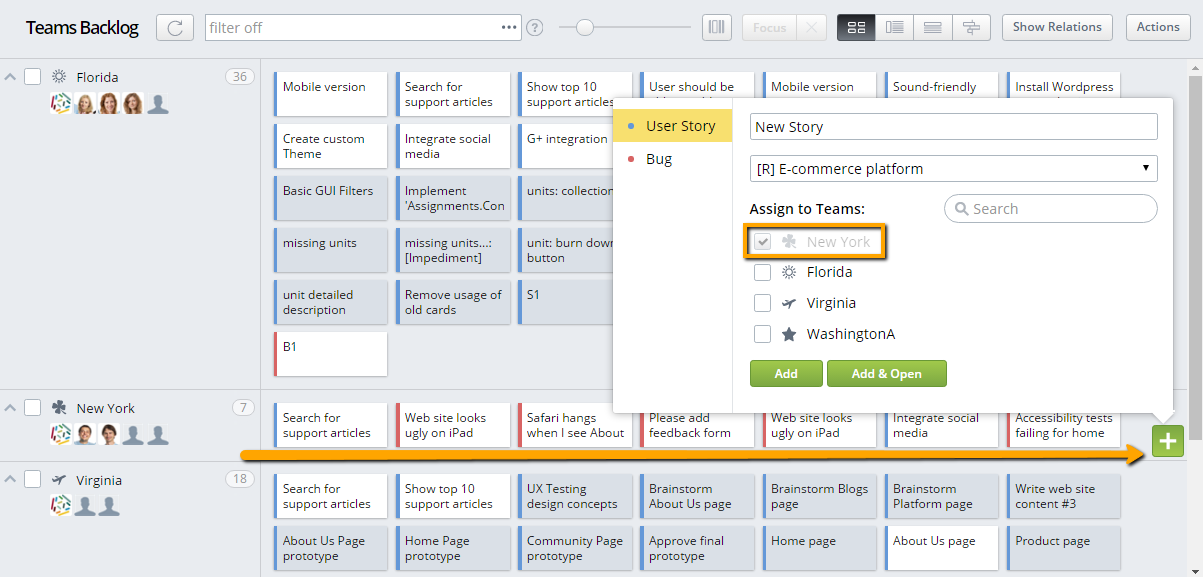
Task: Open the filter help question mark icon
Action: point(534,27)
